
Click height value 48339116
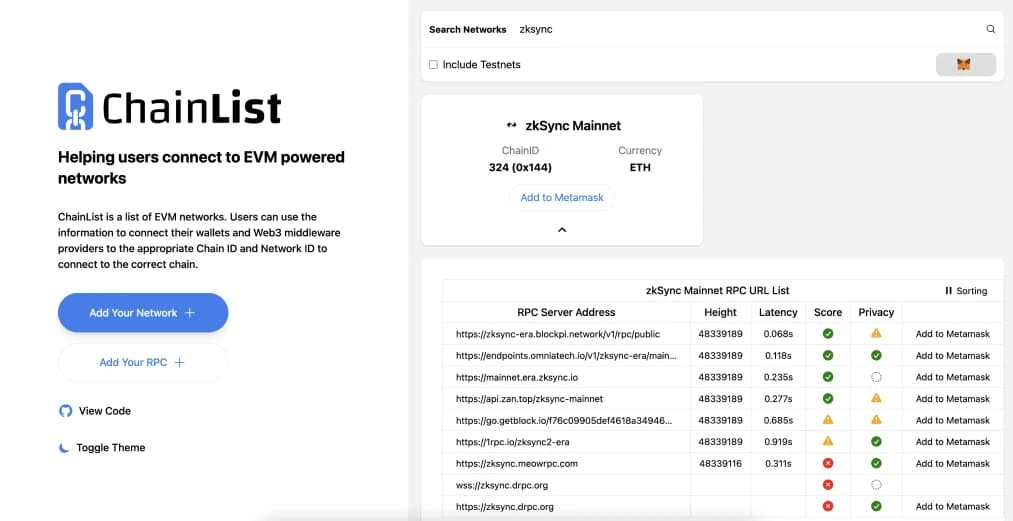click(x=720, y=463)
